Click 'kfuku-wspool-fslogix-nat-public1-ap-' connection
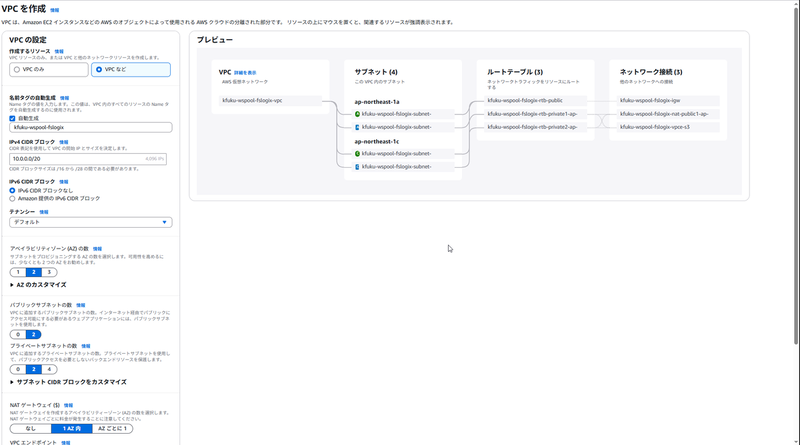Image resolution: width=800 pixels, height=445 pixels. [668, 114]
